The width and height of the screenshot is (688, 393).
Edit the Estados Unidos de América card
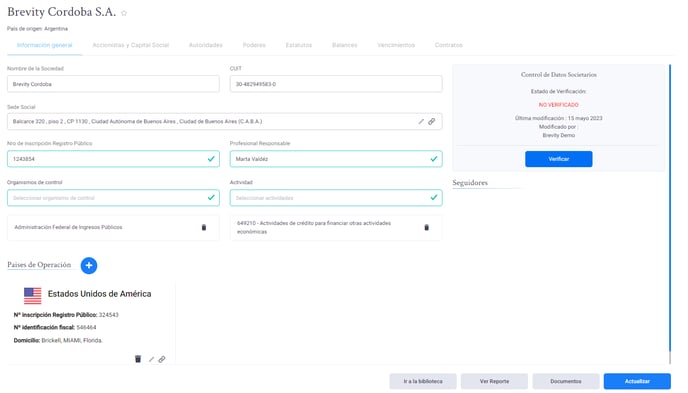click(x=151, y=359)
